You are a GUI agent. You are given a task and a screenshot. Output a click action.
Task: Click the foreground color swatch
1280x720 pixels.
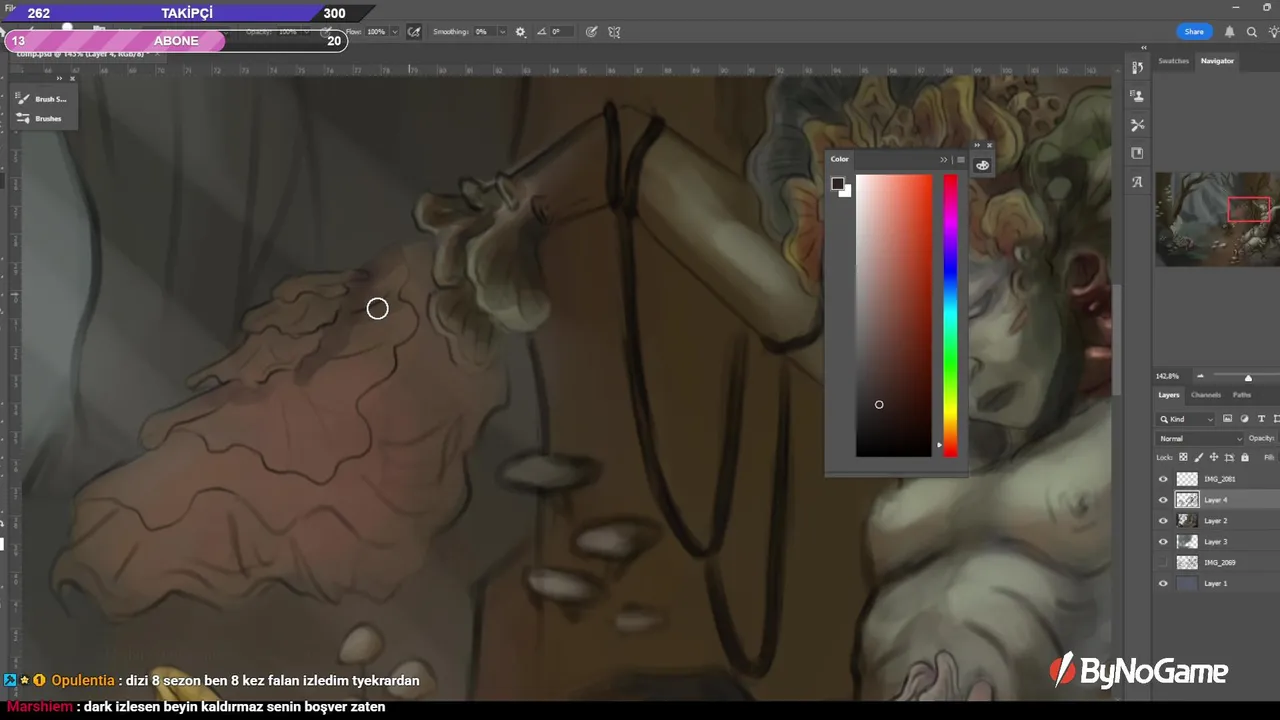[x=838, y=183]
